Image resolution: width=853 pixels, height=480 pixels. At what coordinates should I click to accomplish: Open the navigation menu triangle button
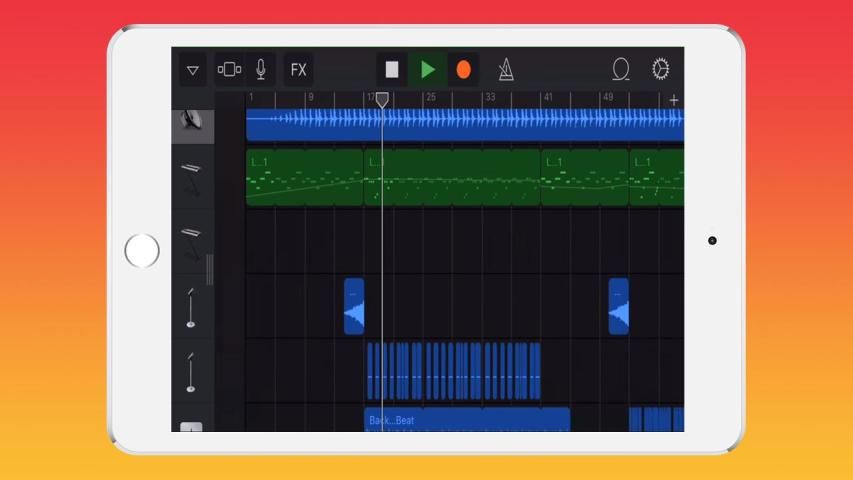(193, 70)
